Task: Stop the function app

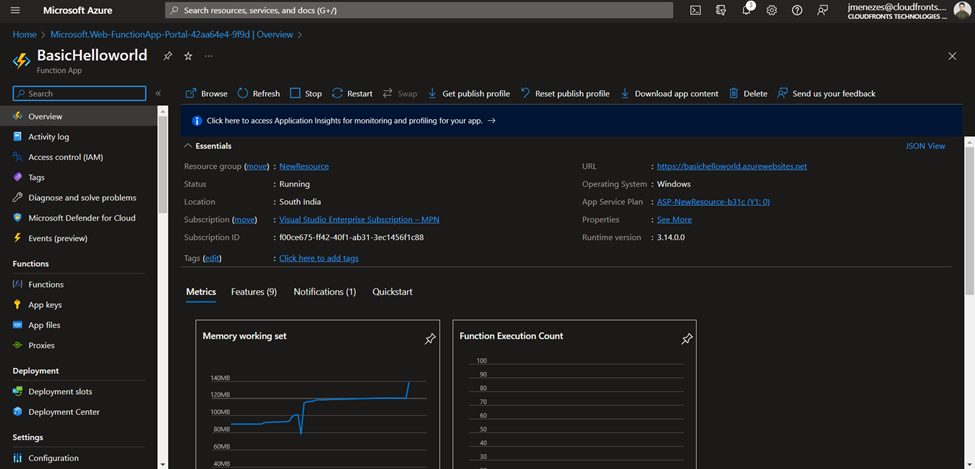Action: (306, 93)
